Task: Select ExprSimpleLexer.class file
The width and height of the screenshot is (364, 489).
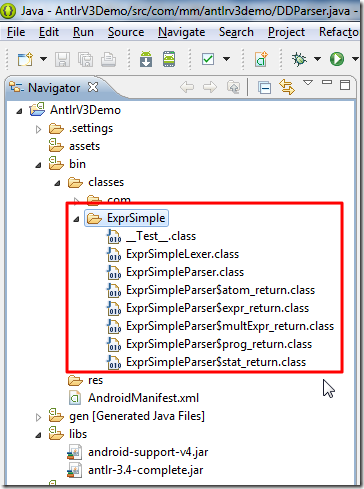Action: (x=183, y=254)
